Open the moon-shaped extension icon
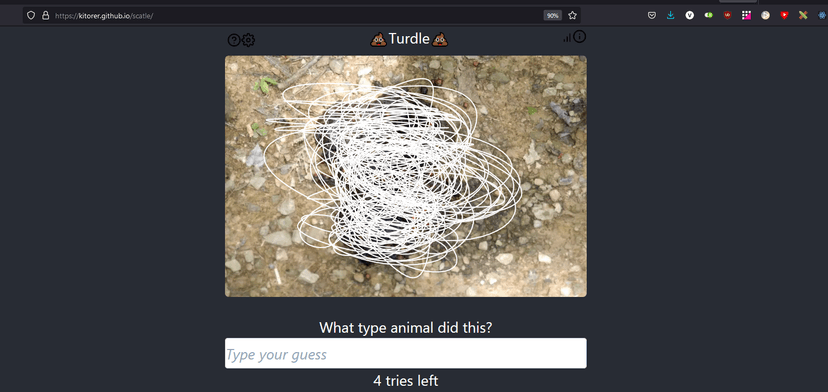 click(x=765, y=15)
